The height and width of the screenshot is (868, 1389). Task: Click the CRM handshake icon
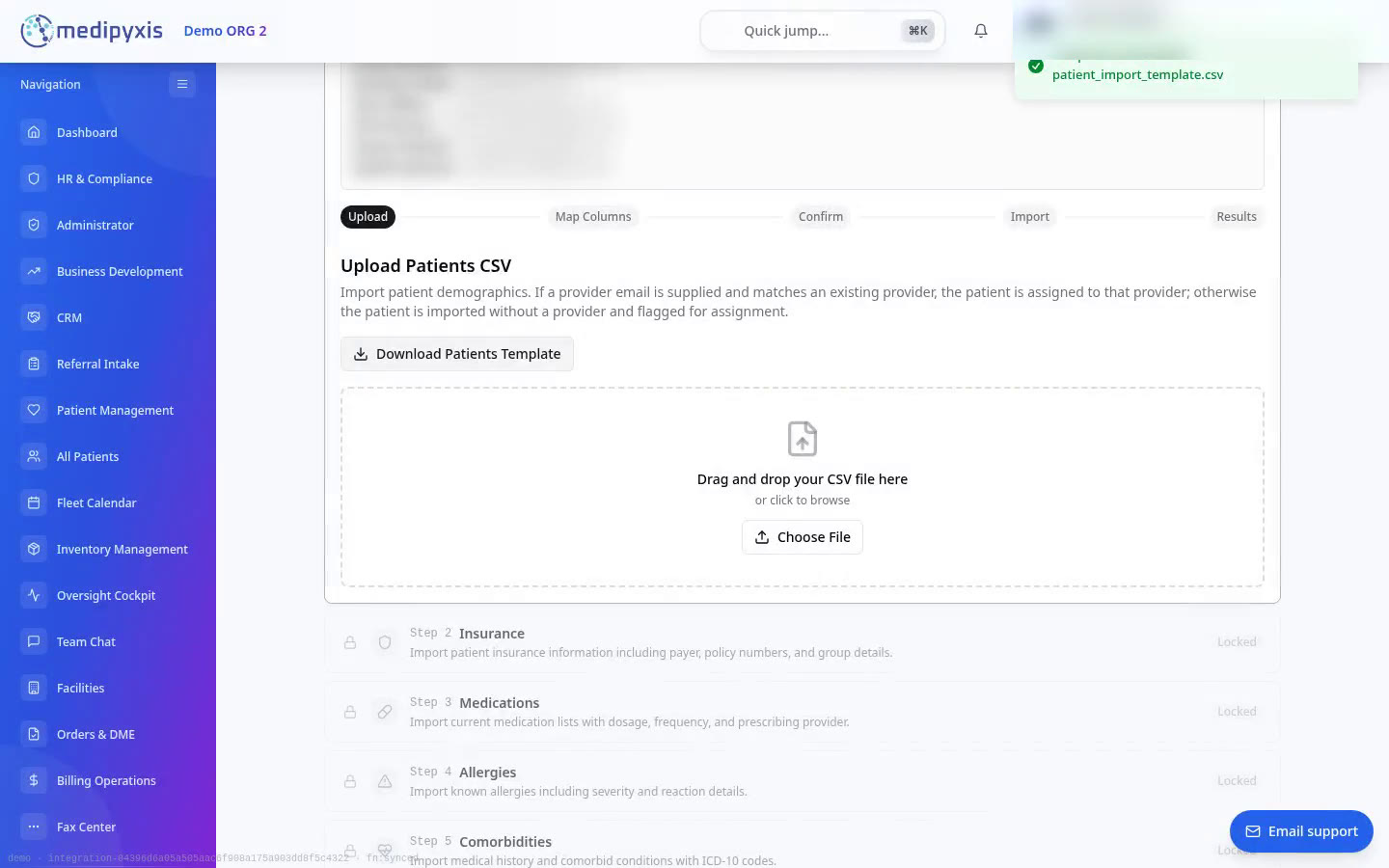tap(34, 317)
